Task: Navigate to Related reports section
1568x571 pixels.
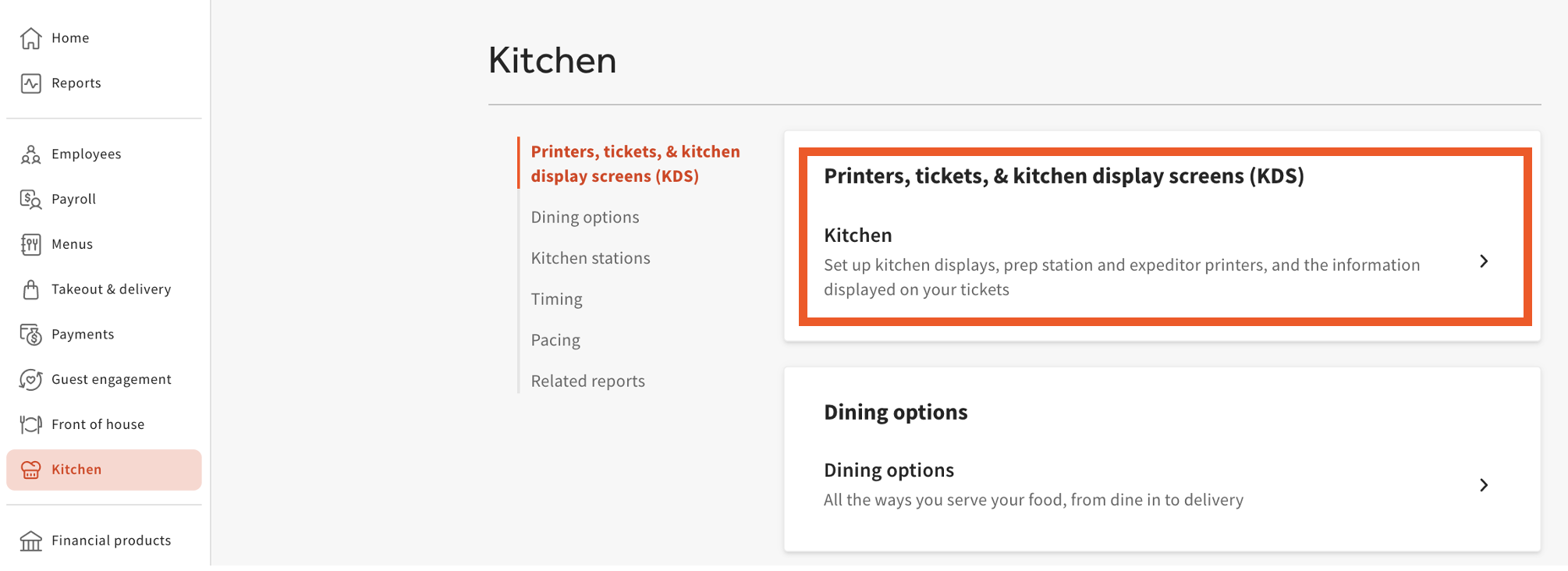Action: click(x=587, y=381)
